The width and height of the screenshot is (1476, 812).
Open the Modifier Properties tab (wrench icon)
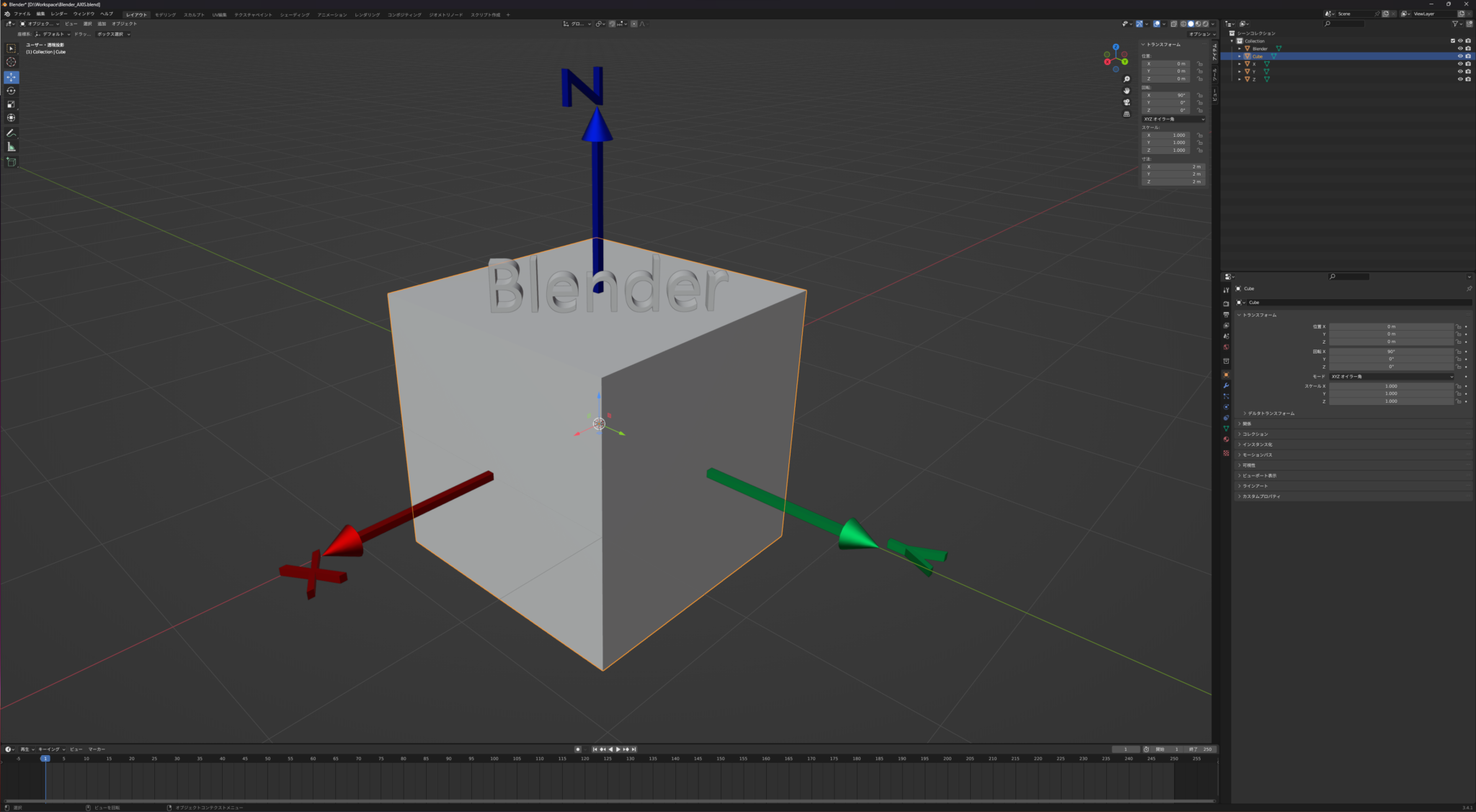point(1227,386)
